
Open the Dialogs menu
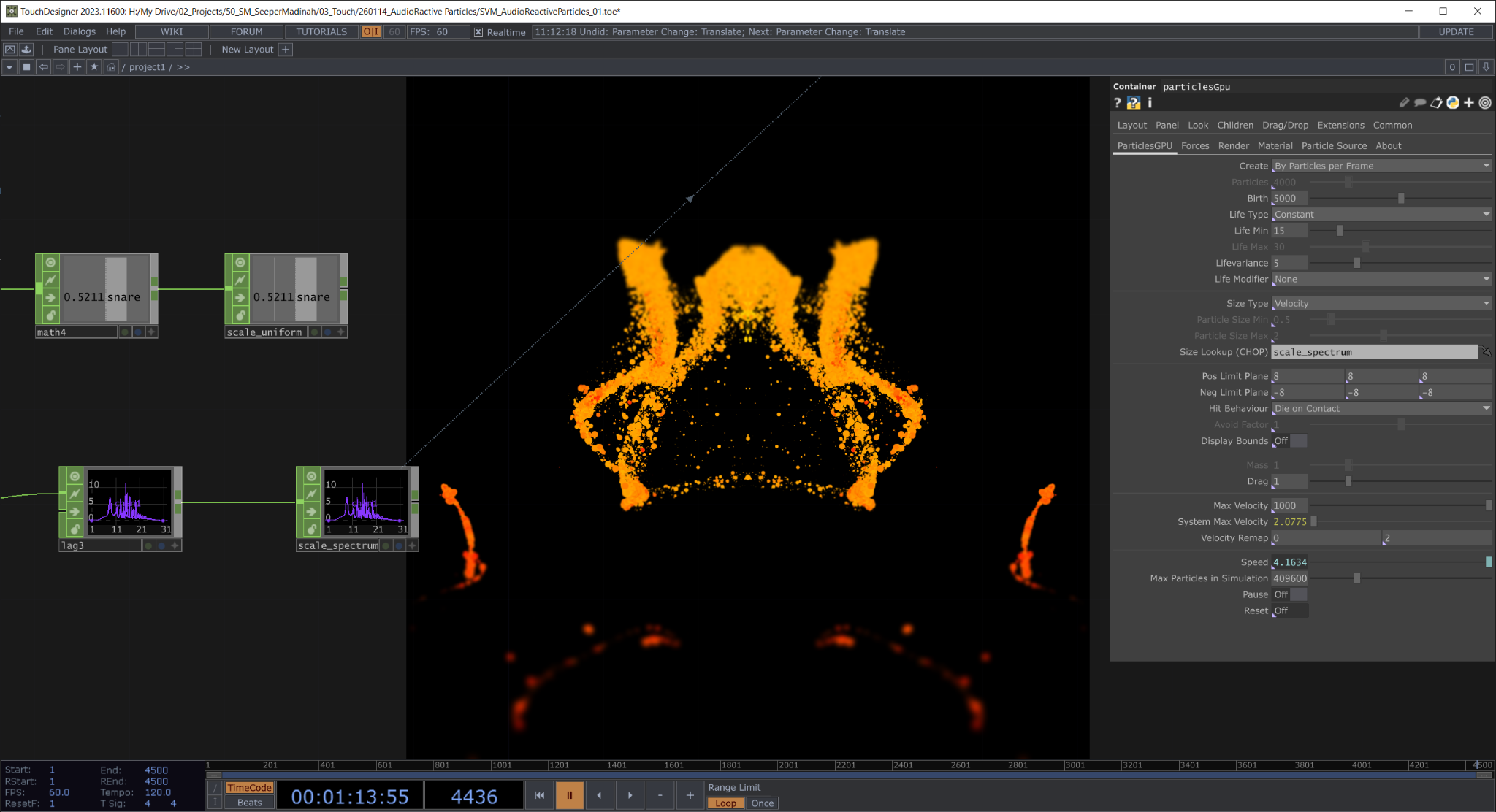tap(79, 32)
